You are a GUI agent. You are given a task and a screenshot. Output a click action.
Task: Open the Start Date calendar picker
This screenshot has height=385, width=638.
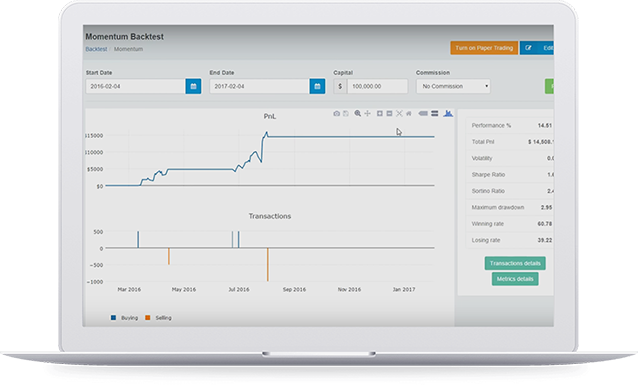coord(193,86)
